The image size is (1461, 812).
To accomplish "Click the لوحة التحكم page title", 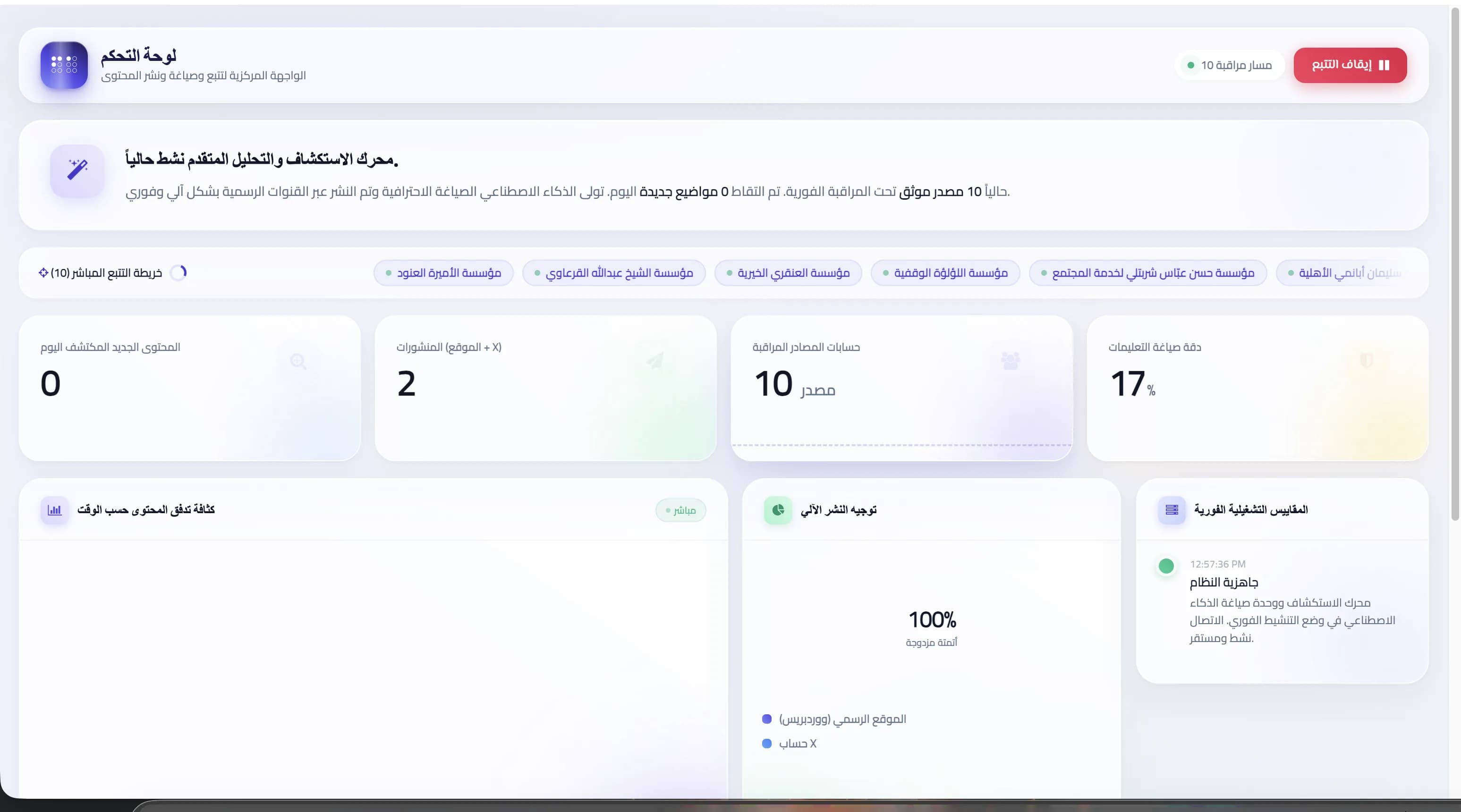I will [138, 56].
